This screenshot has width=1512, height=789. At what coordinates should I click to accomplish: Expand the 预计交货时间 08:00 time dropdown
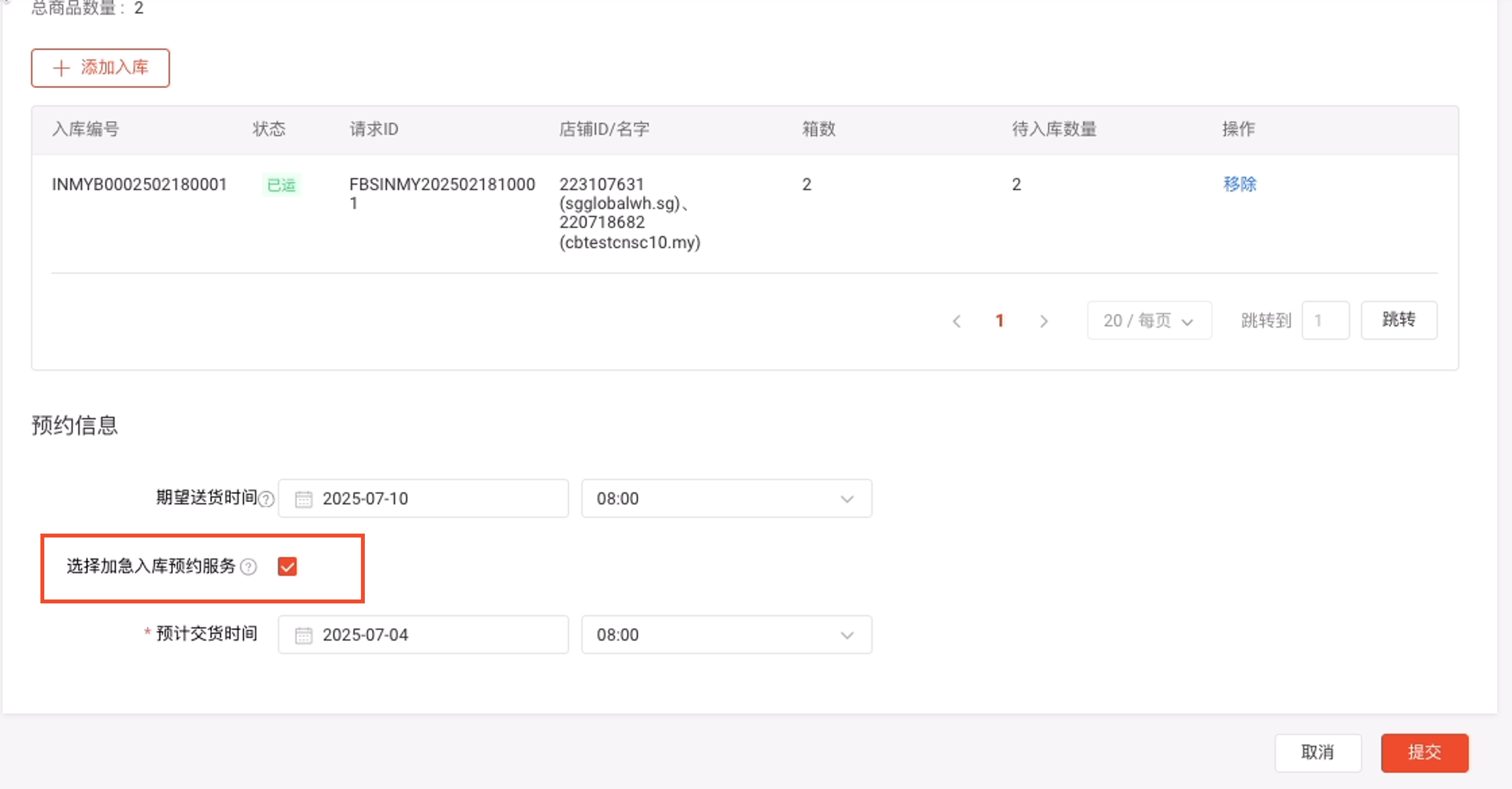coord(726,634)
